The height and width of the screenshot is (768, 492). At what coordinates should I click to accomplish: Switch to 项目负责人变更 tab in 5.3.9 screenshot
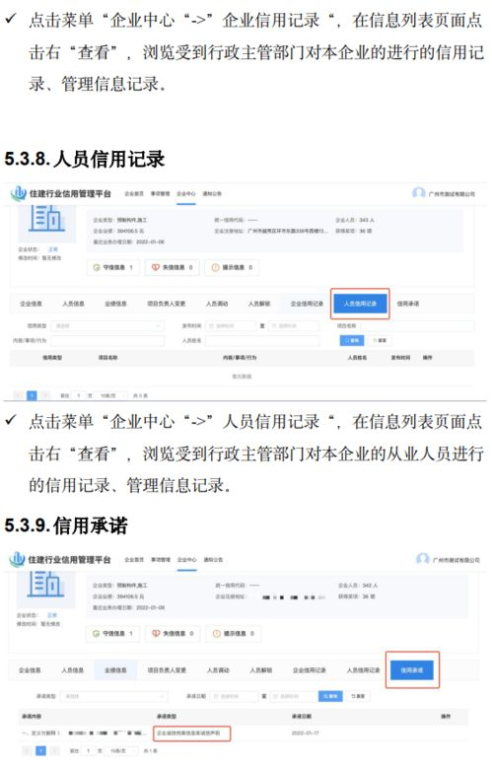point(167,670)
